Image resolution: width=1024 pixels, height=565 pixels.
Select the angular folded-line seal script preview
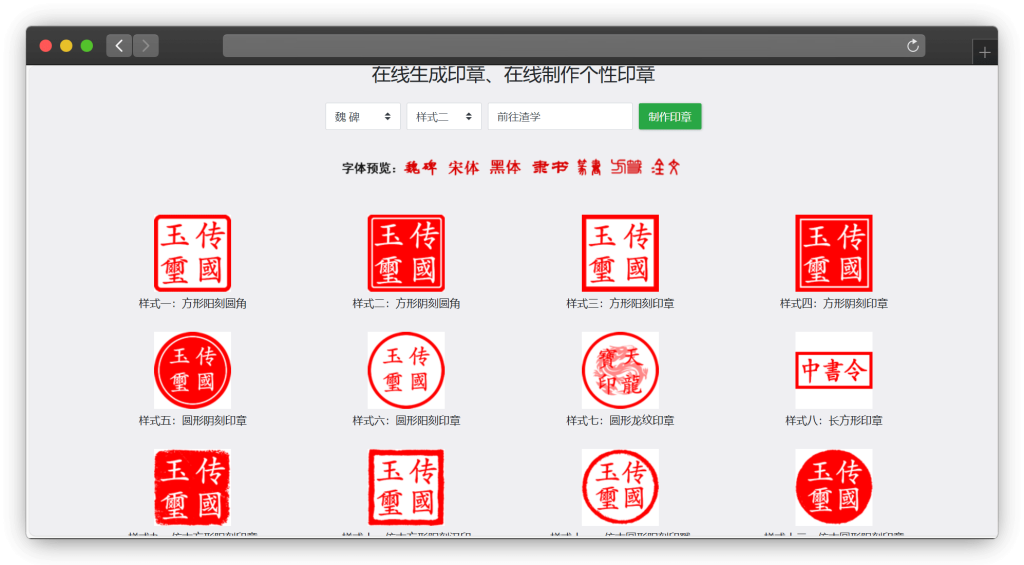[626, 168]
